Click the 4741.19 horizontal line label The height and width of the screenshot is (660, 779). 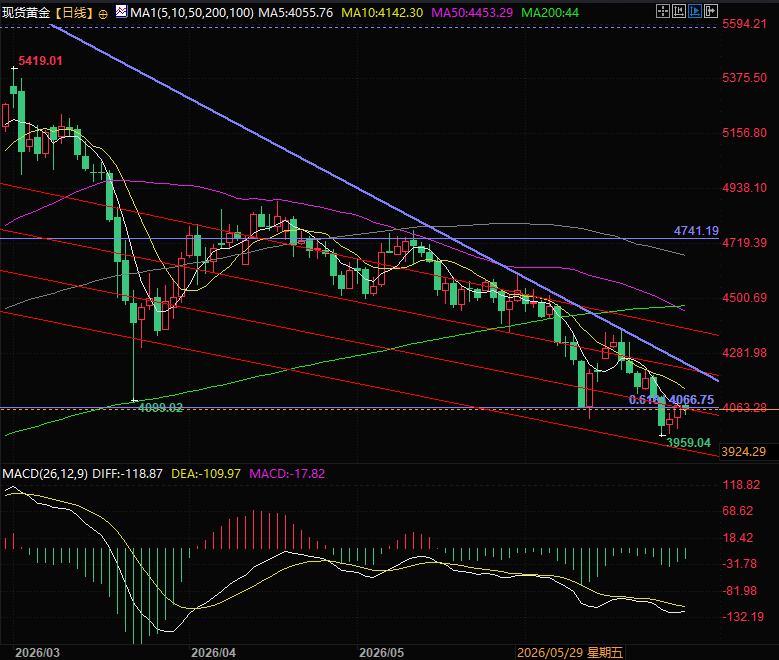(696, 231)
